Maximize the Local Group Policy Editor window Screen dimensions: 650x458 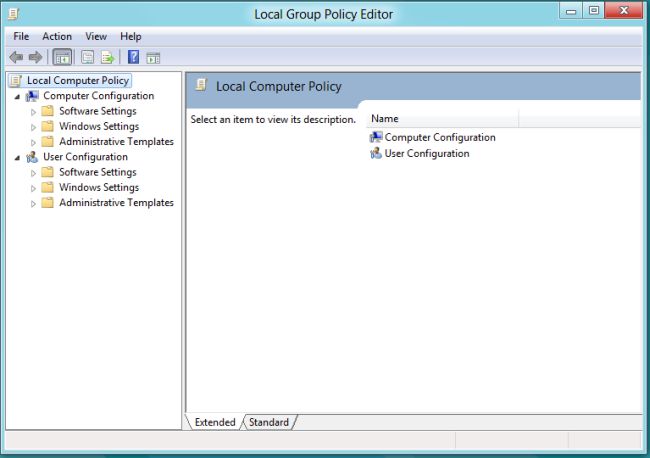pos(594,10)
